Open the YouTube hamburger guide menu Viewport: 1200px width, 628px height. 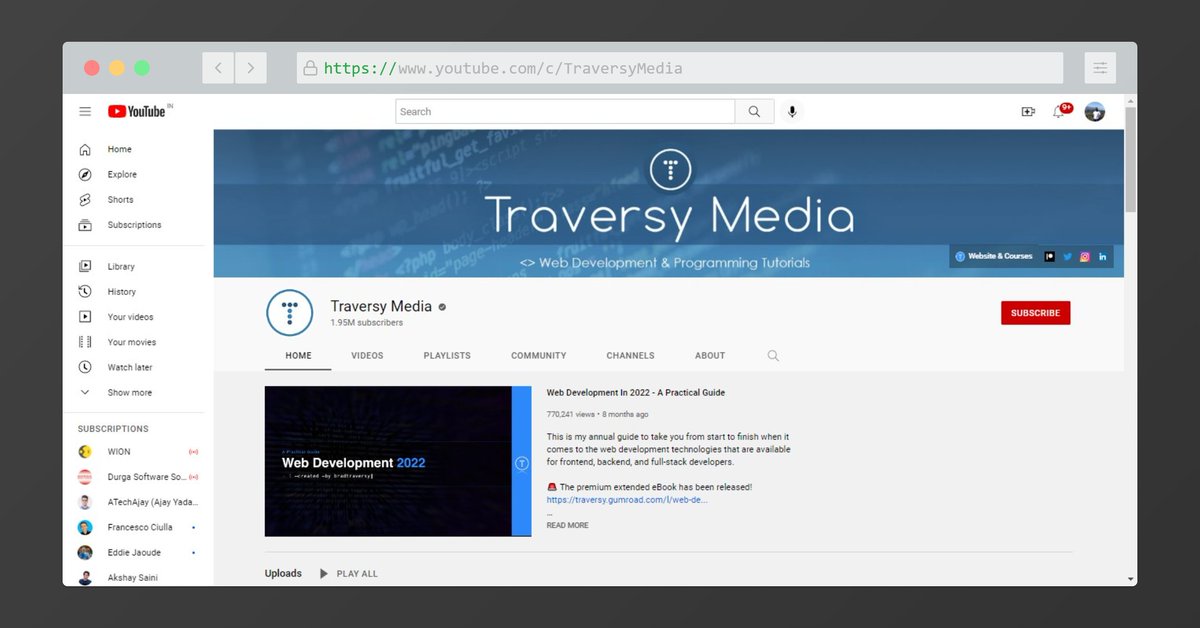pos(85,112)
